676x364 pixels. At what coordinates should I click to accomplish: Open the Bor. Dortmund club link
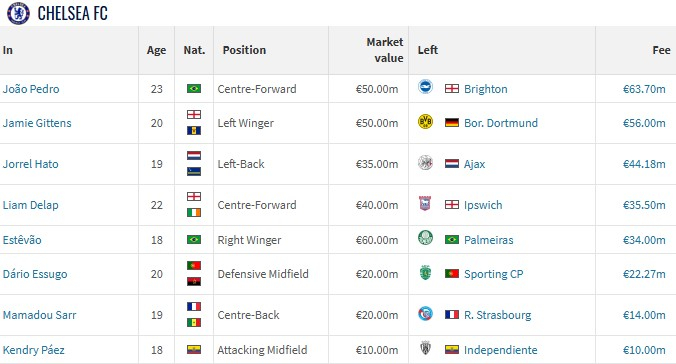(501, 123)
